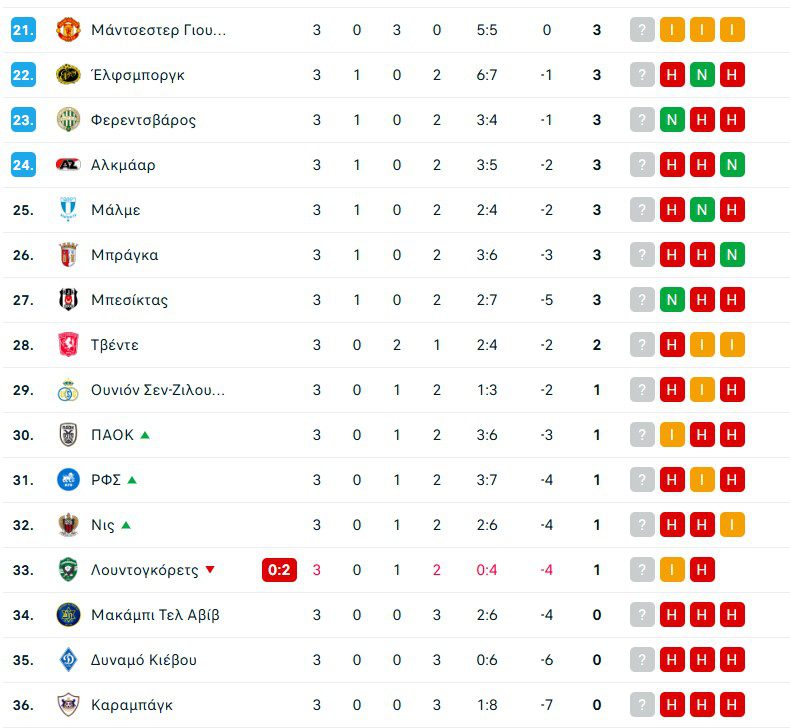Click the red 0:2 live score badge
The width and height of the screenshot is (790, 728).
click(279, 570)
